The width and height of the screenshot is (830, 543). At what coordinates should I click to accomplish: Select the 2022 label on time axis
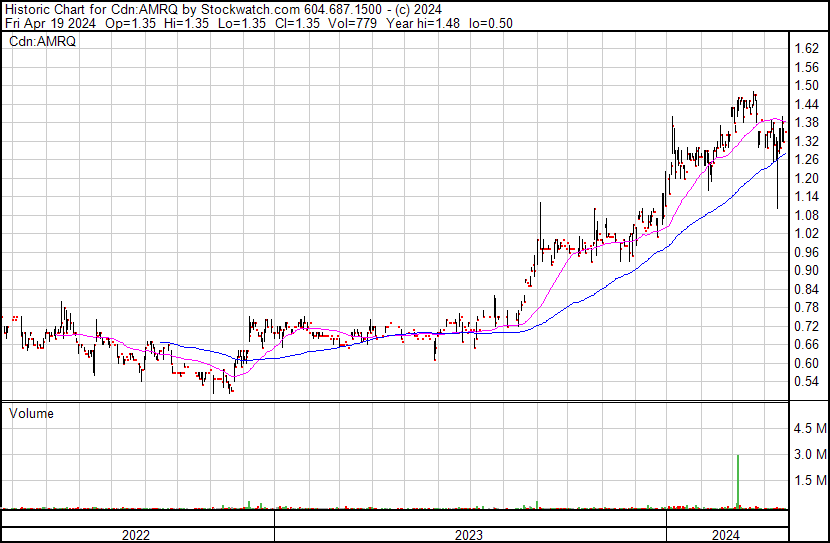click(136, 535)
